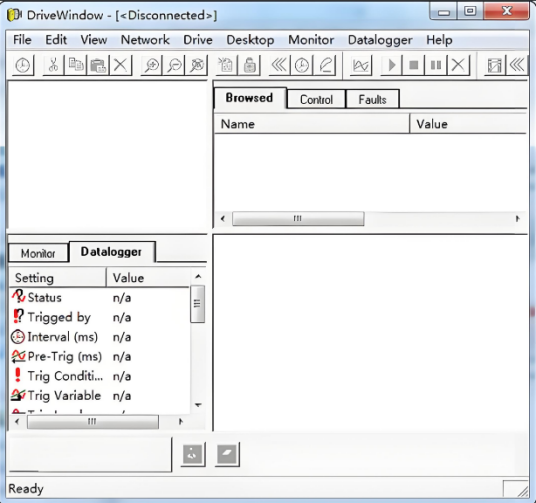This screenshot has width=536, height=503.
Task: Select the Datalogger tab in lower panel
Action: tap(111, 252)
